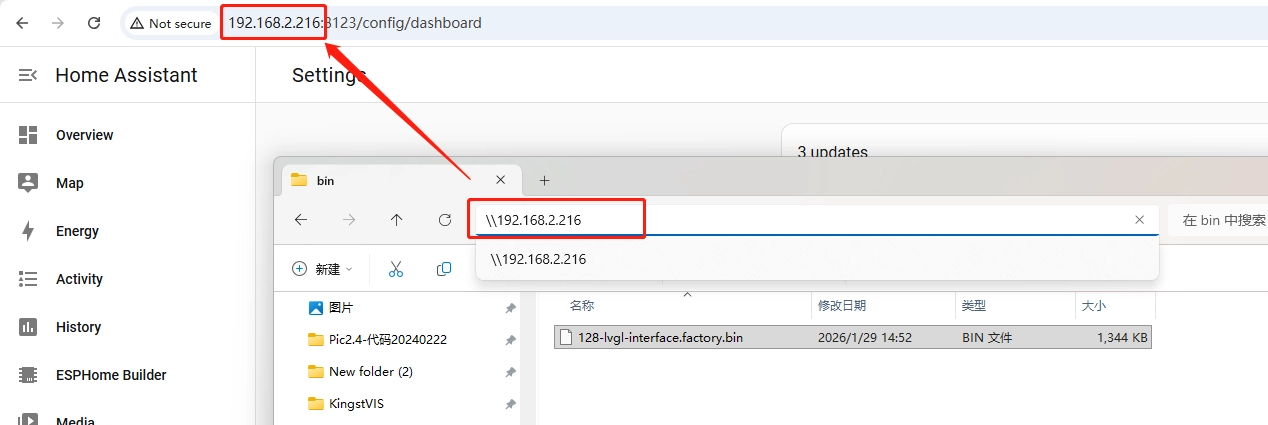This screenshot has width=1268, height=425.
Task: Reload the browser page
Action: (94, 23)
